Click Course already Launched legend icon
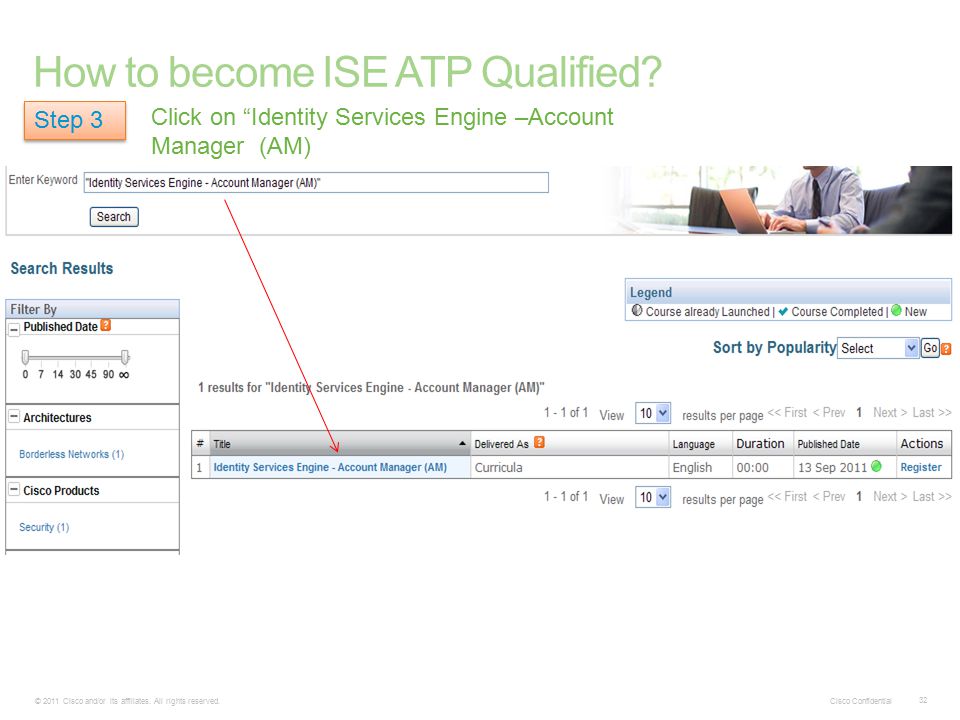Viewport: 960px width, 720px height. tap(637, 310)
